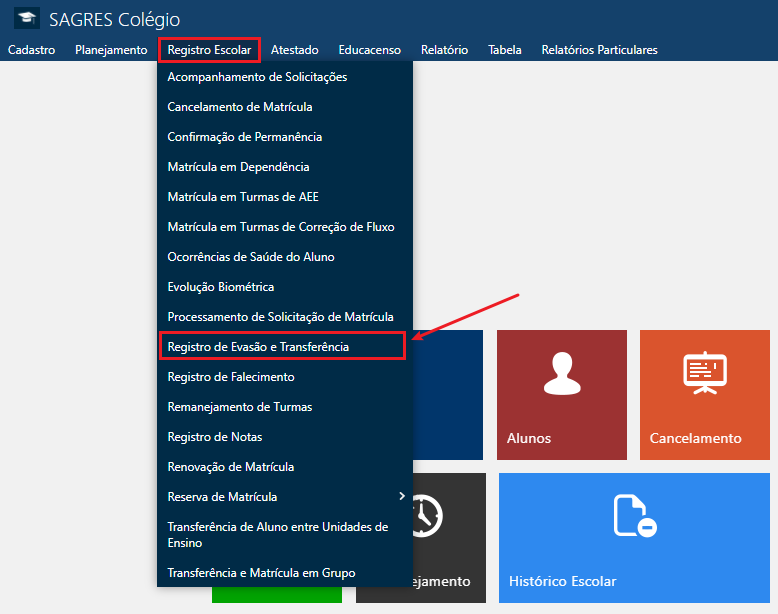Image resolution: width=778 pixels, height=614 pixels.
Task: Choose Acompanhamento de Solicitações
Action: (x=257, y=77)
